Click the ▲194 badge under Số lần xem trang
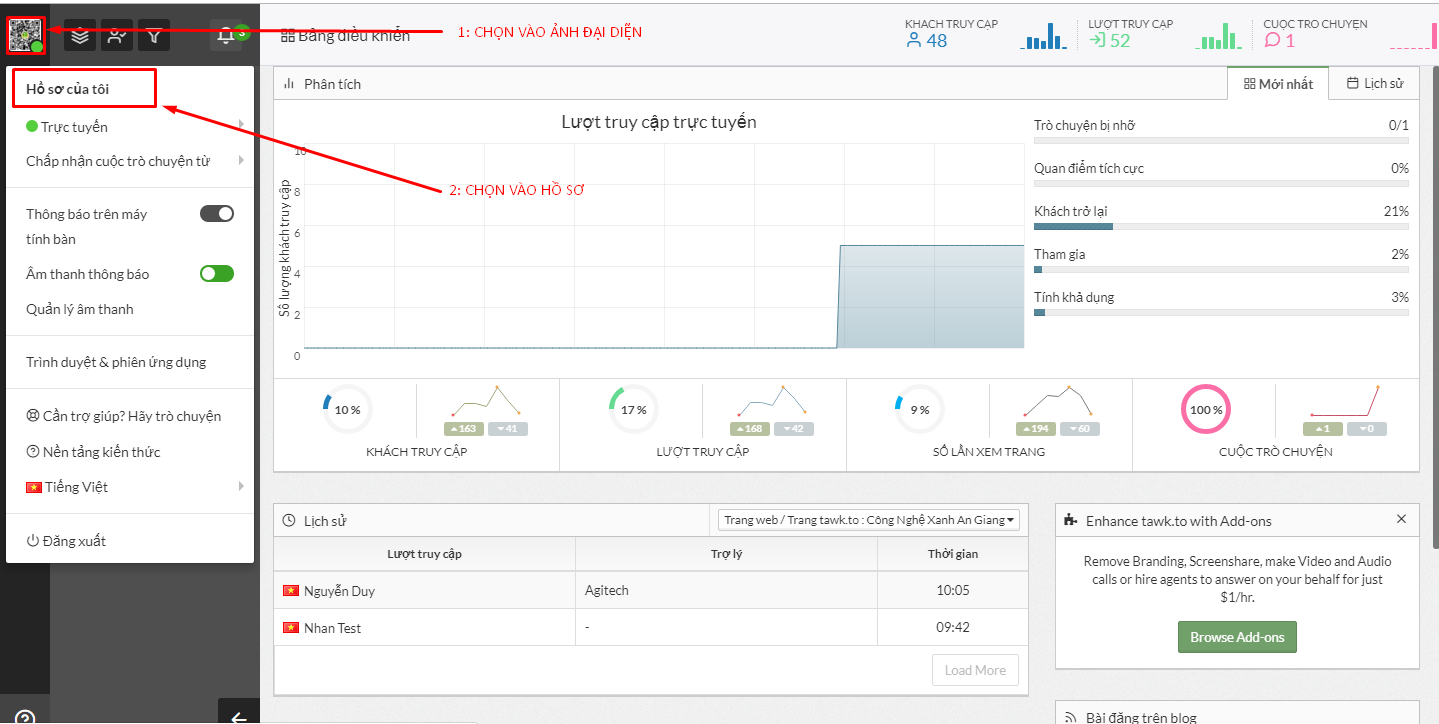Image resolution: width=1439 pixels, height=724 pixels. click(x=1035, y=429)
